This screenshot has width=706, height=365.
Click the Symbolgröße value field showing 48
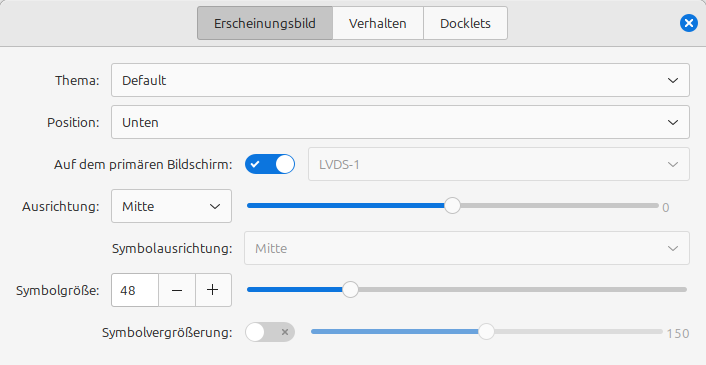(x=135, y=290)
